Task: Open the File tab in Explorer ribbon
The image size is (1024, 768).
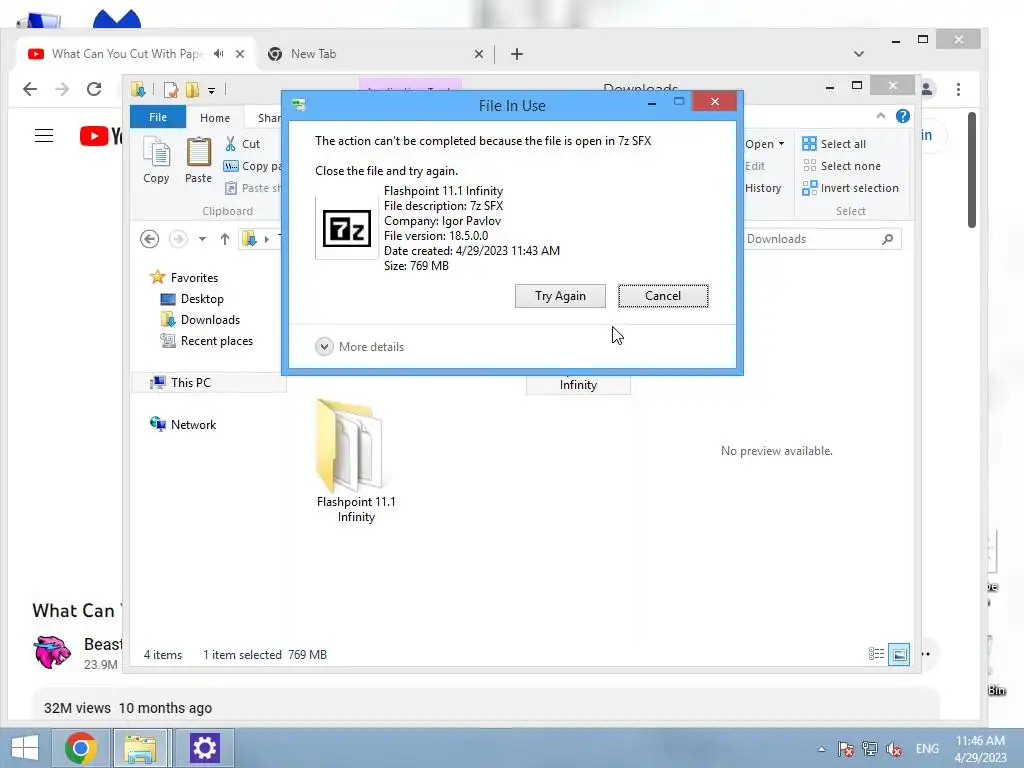Action: coord(158,117)
